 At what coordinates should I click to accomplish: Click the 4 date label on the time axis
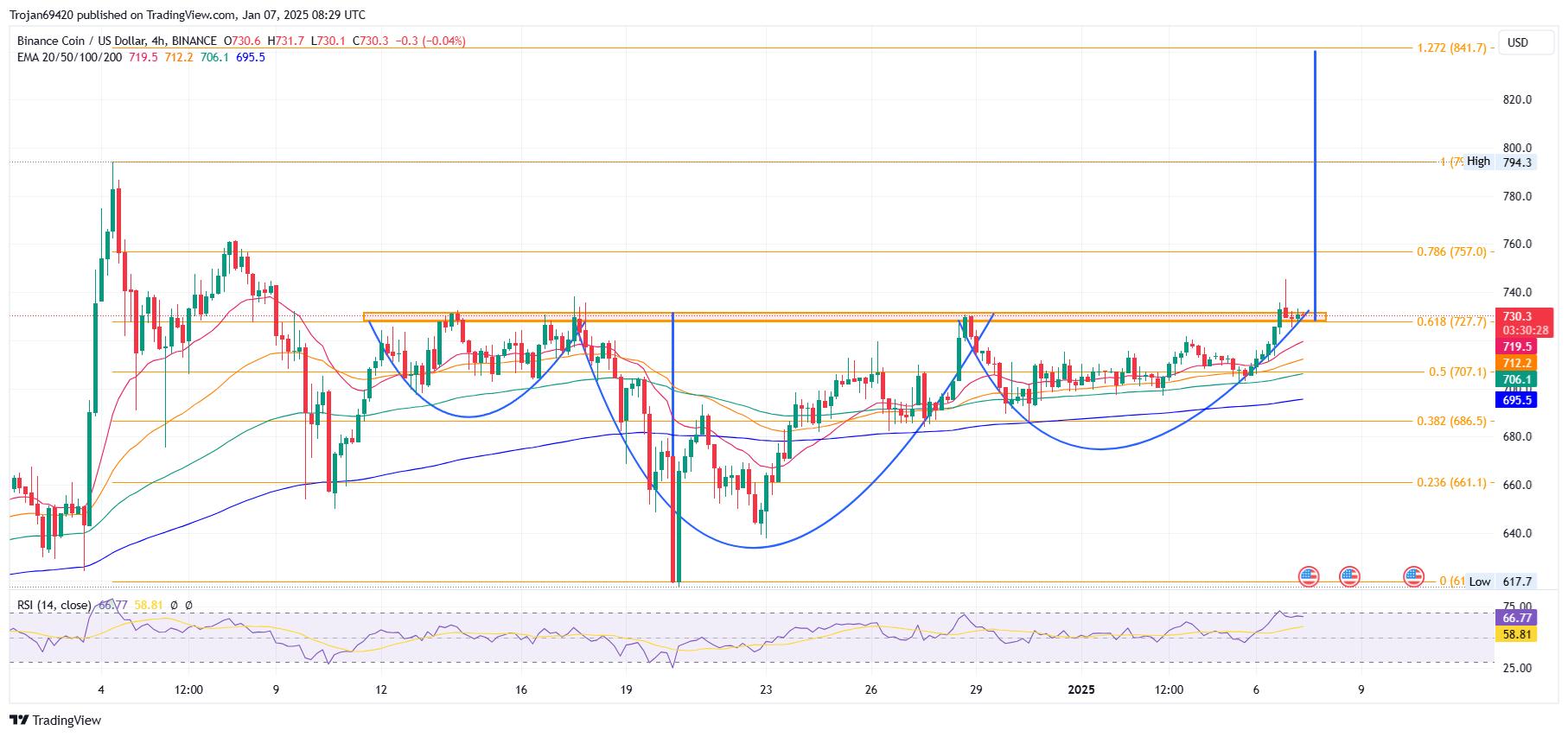tap(101, 689)
